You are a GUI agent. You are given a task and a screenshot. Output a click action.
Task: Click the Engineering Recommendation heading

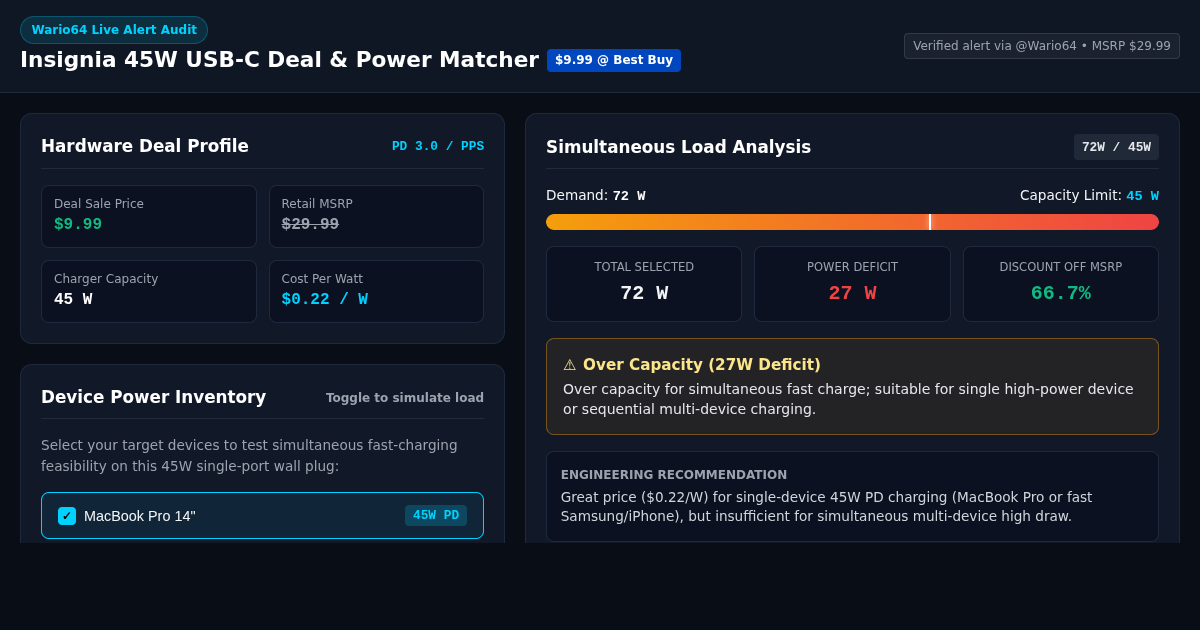(674, 475)
